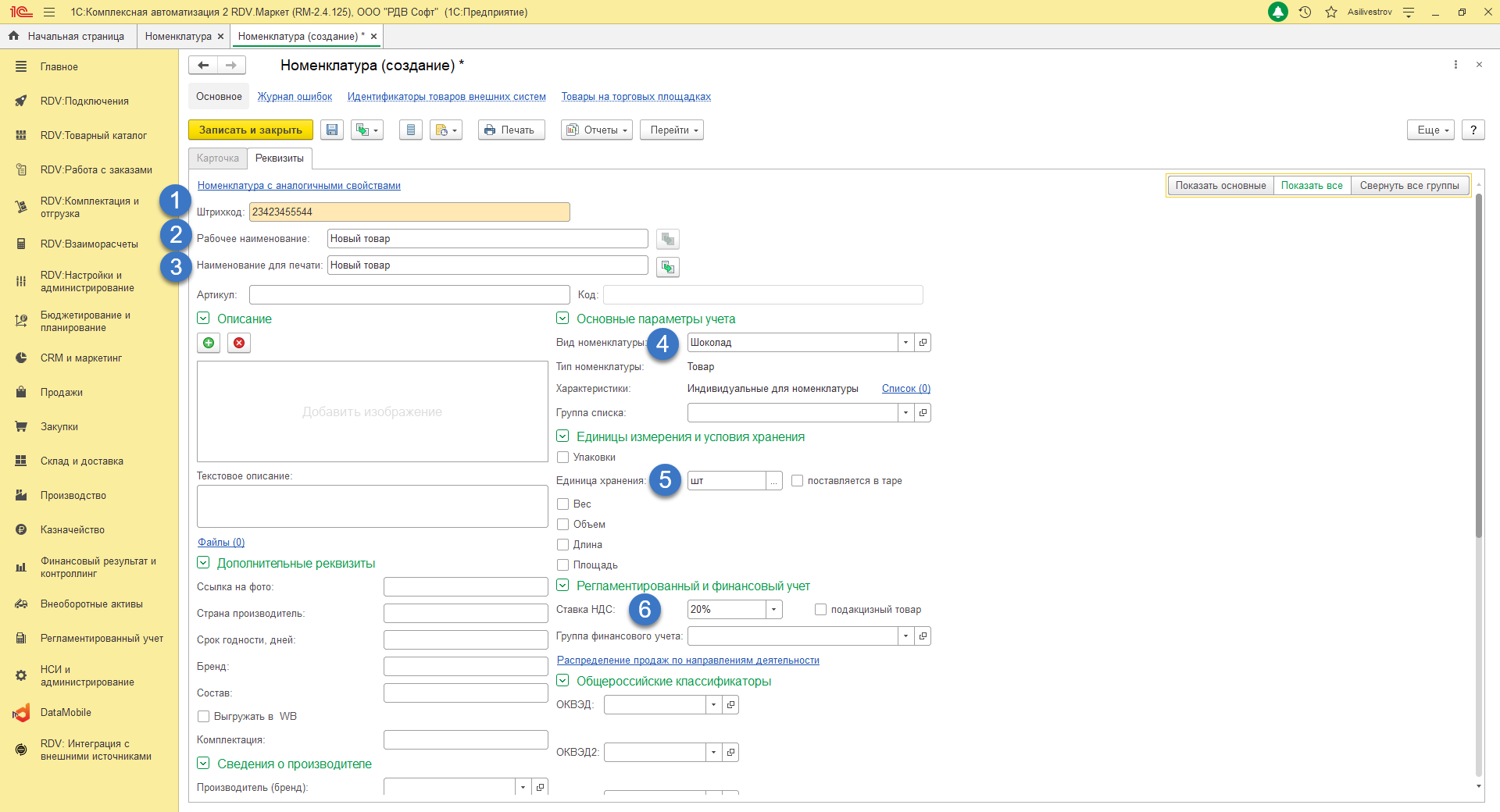Open the history clock icon
Viewport: 1500px width, 812px height.
click(1305, 12)
